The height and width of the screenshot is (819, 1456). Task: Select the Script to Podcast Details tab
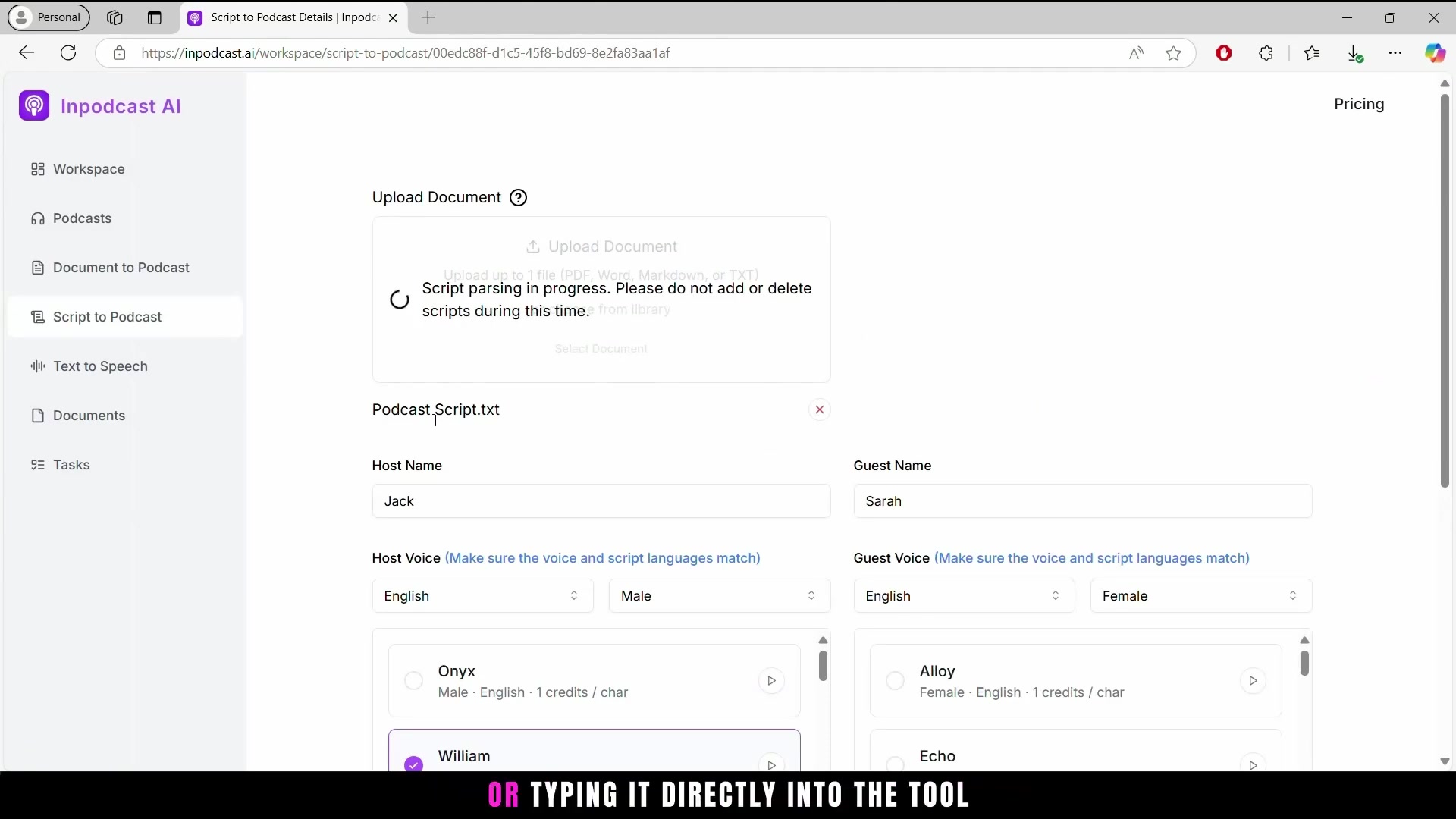294,17
